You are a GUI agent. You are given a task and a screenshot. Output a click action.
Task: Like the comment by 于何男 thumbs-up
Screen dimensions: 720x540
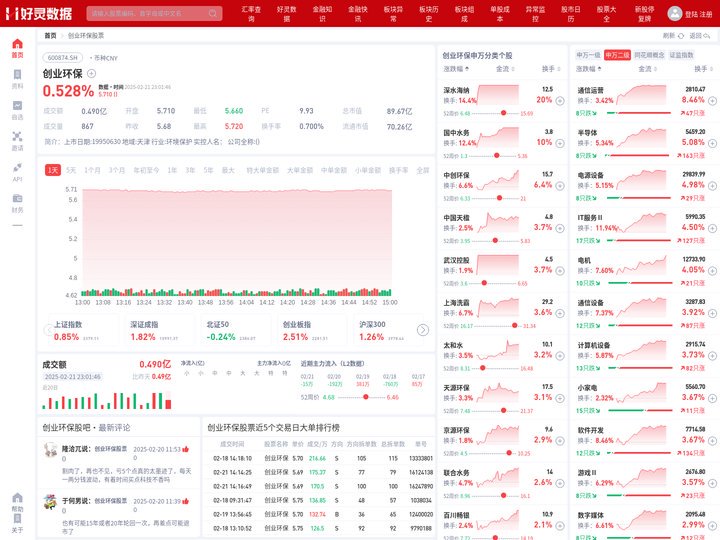tap(186, 501)
